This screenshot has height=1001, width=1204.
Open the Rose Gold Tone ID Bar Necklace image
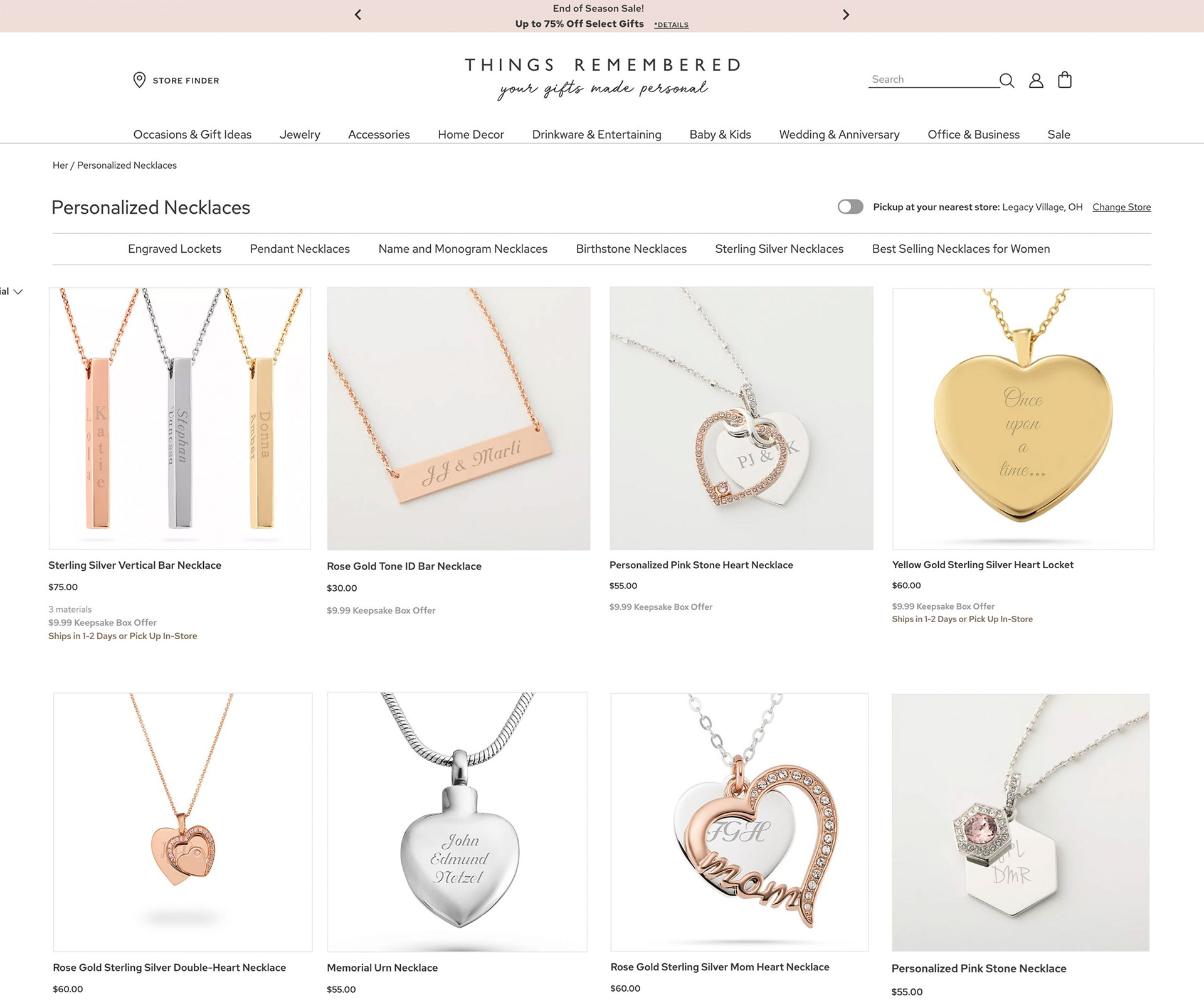pyautogui.click(x=458, y=418)
